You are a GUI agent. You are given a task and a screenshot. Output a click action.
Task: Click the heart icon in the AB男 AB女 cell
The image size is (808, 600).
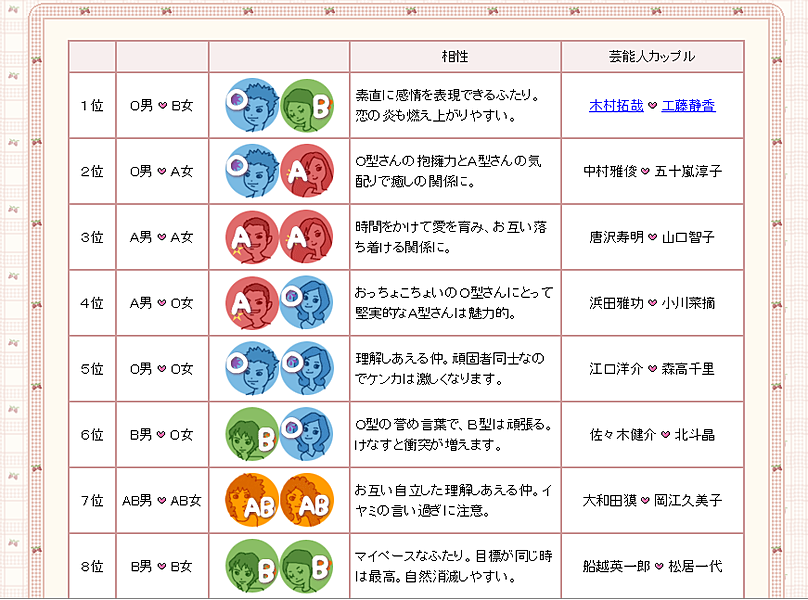(161, 501)
